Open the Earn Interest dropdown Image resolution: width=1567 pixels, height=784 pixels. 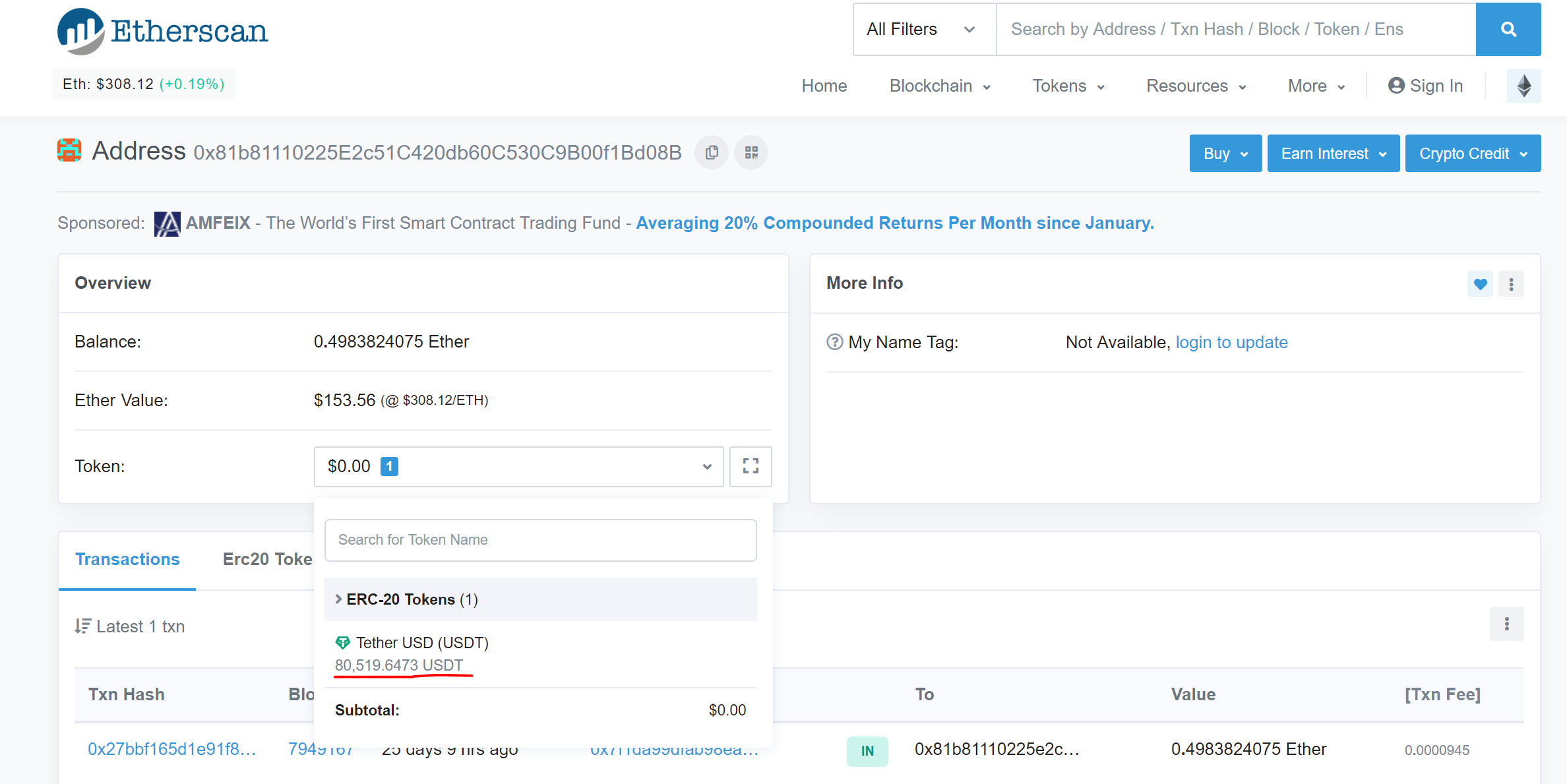point(1334,154)
